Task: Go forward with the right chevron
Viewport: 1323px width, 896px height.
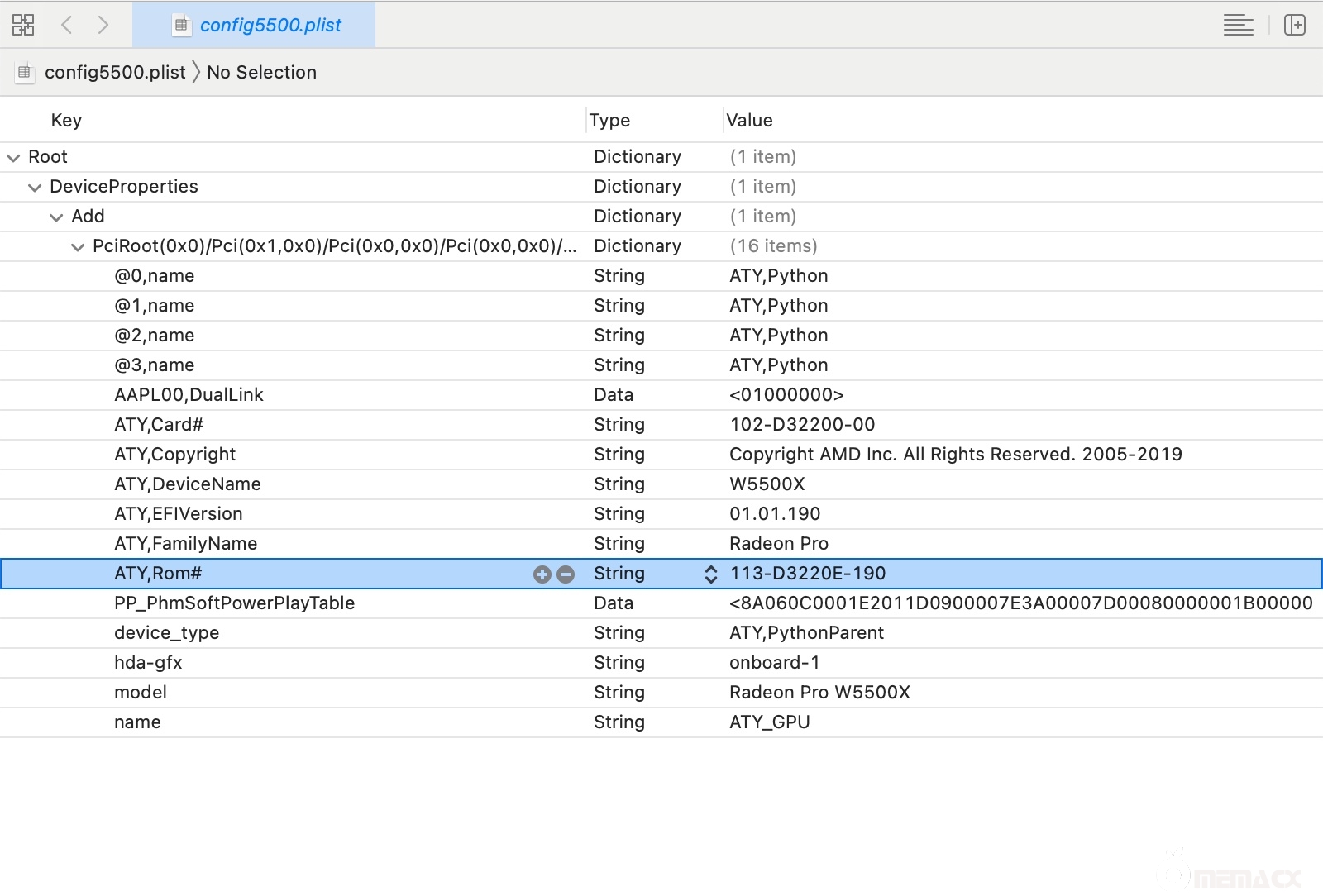Action: click(103, 25)
